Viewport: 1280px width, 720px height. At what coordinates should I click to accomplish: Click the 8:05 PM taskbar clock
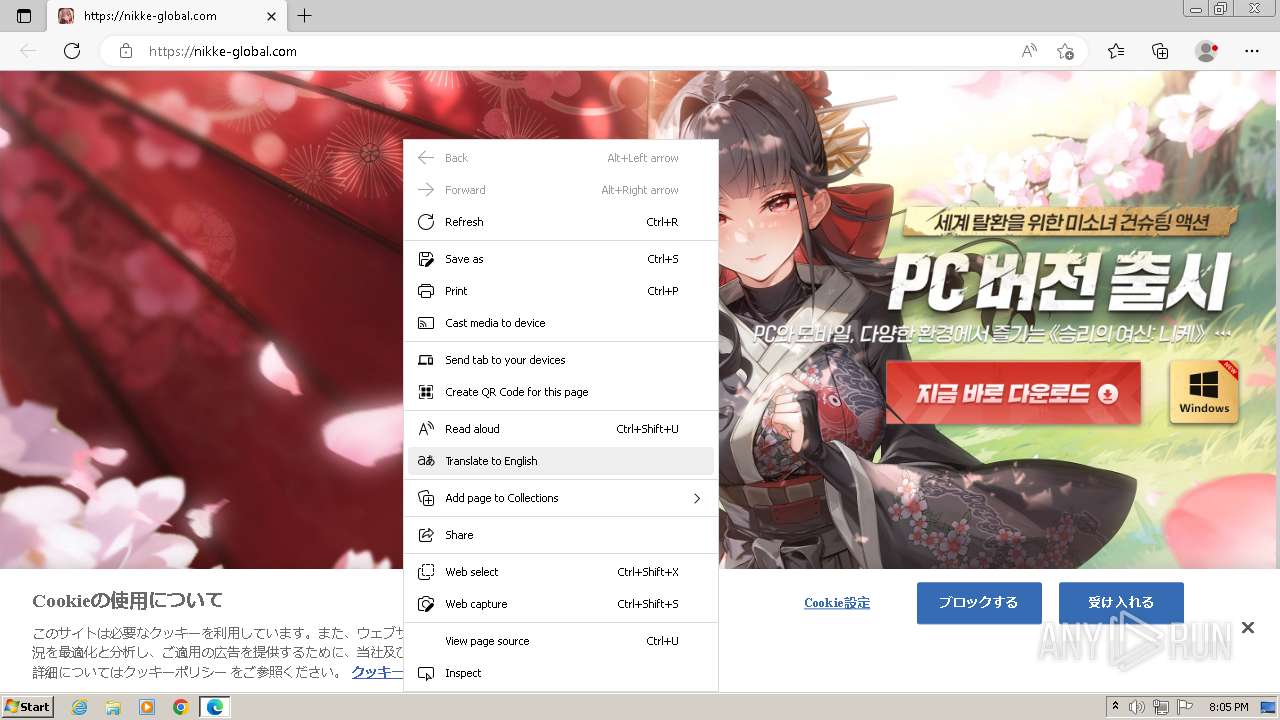[x=1228, y=707]
